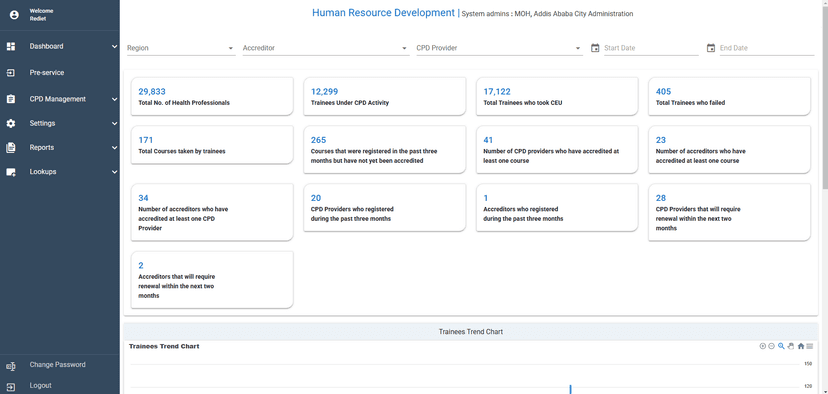This screenshot has width=828, height=394.
Task: Expand the Reports submenu chevron
Action: point(115,148)
